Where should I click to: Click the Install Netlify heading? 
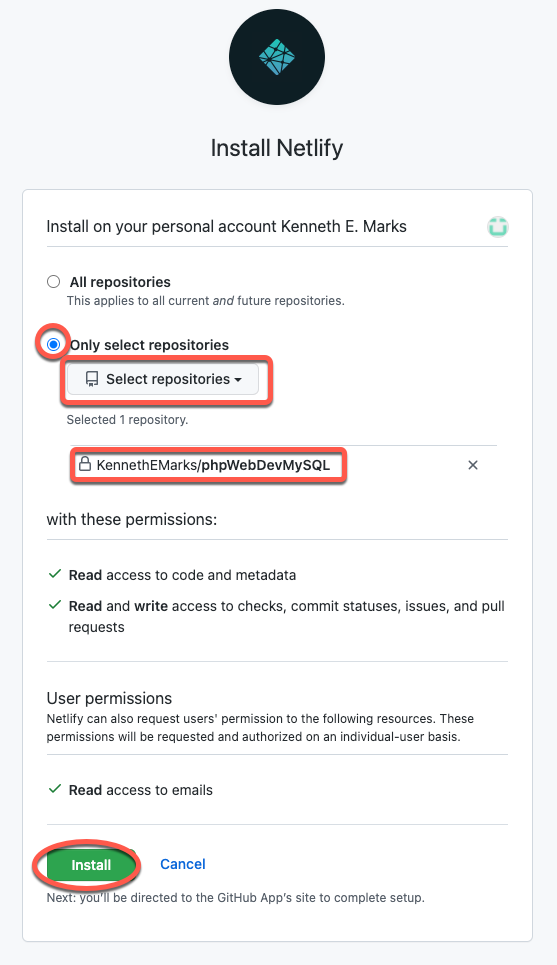[277, 148]
